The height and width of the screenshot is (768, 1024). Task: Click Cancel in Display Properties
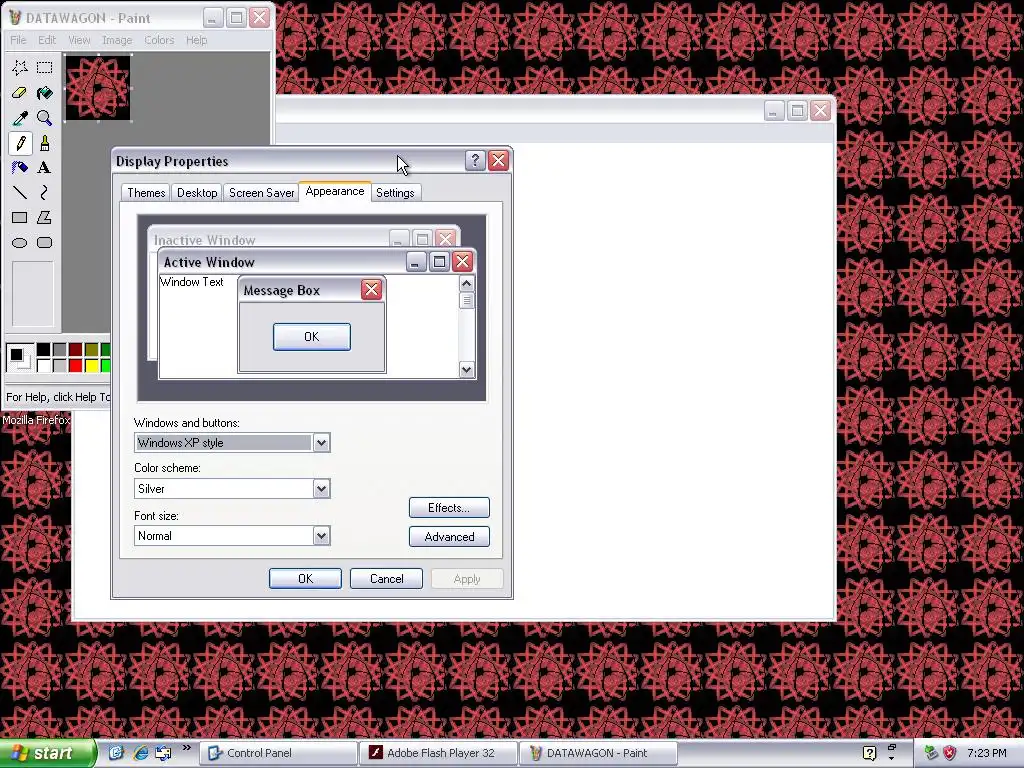tap(387, 579)
